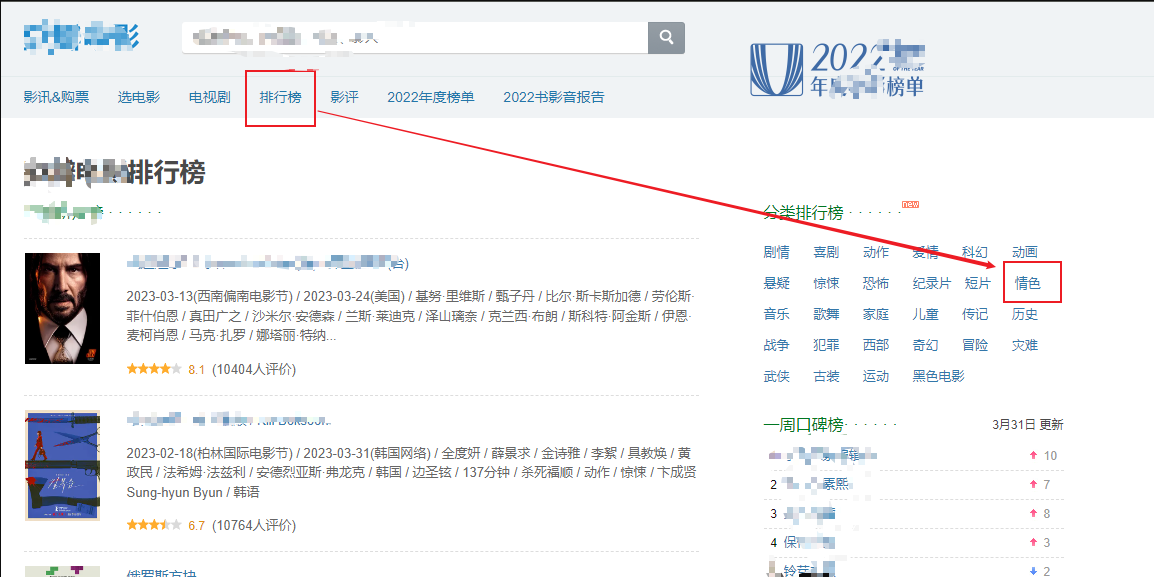1154x577 pixels.
Task: Open the first movie title link rated 8.1
Action: pos(268,263)
